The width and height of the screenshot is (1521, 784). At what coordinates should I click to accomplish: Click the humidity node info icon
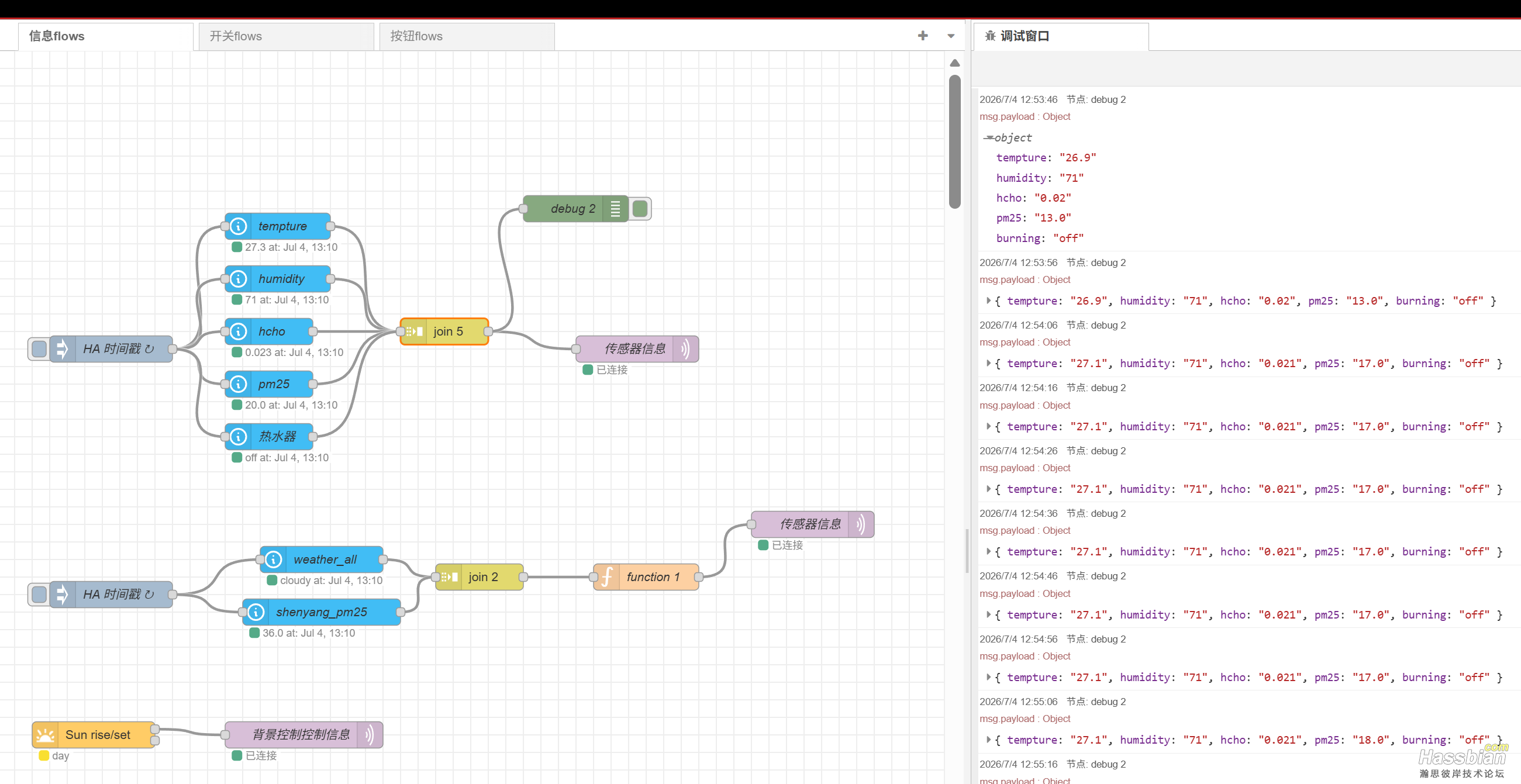tap(239, 279)
